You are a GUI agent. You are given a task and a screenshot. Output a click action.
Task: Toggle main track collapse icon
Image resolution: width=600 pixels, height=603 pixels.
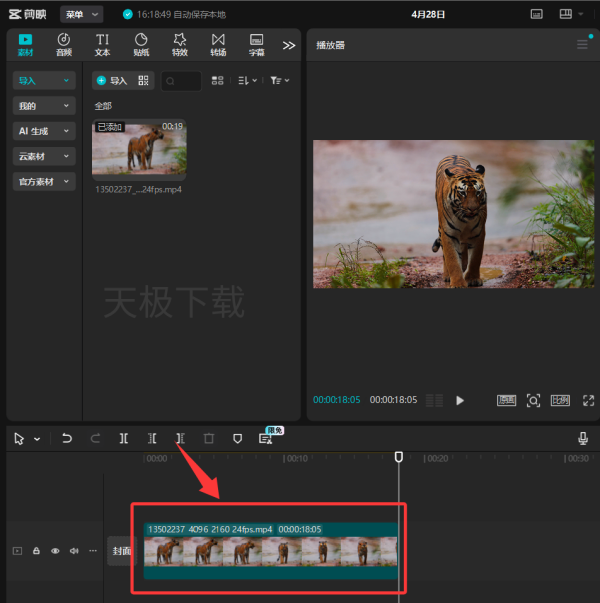pos(17,551)
